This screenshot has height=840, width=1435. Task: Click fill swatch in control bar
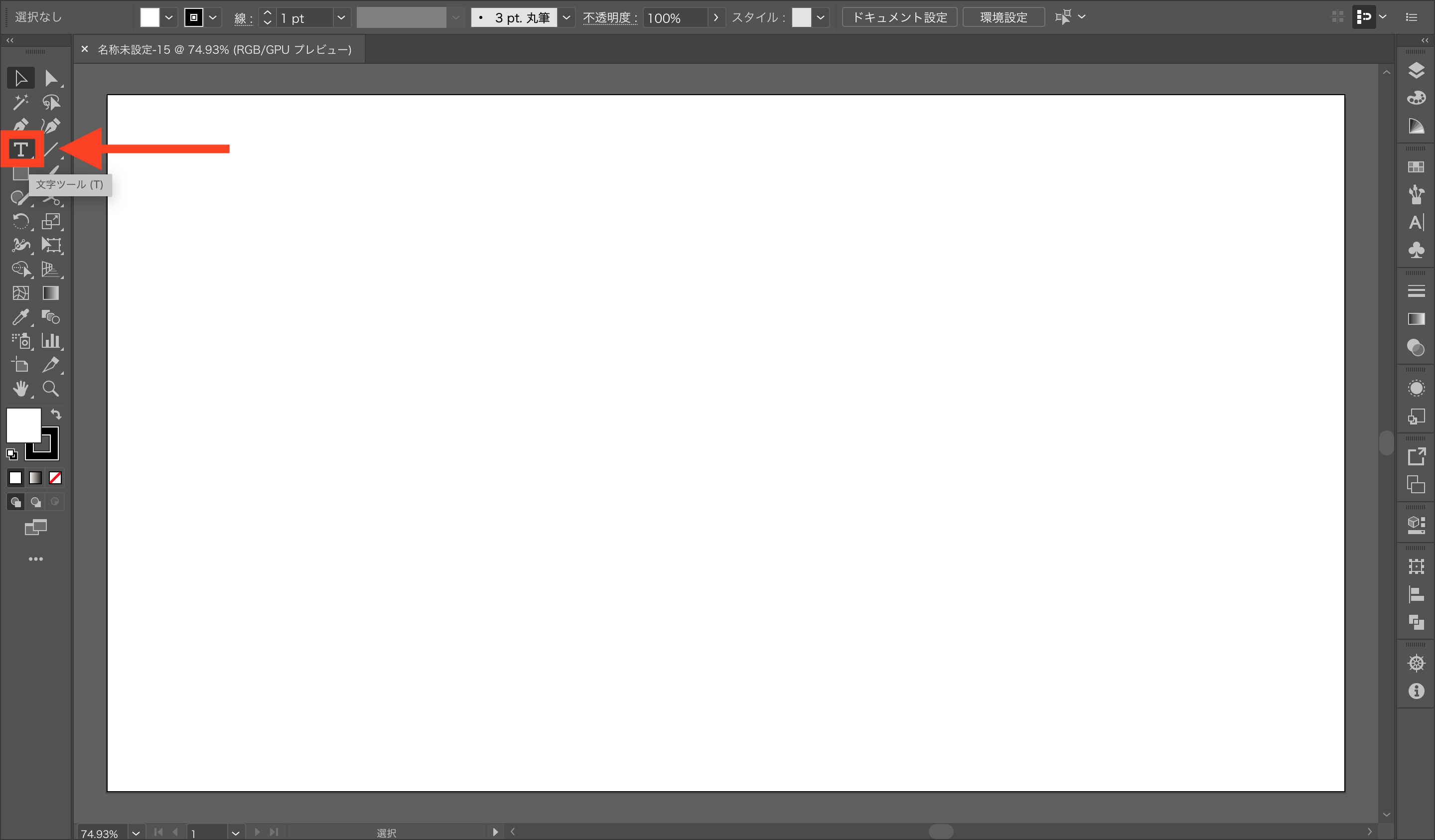coord(150,17)
